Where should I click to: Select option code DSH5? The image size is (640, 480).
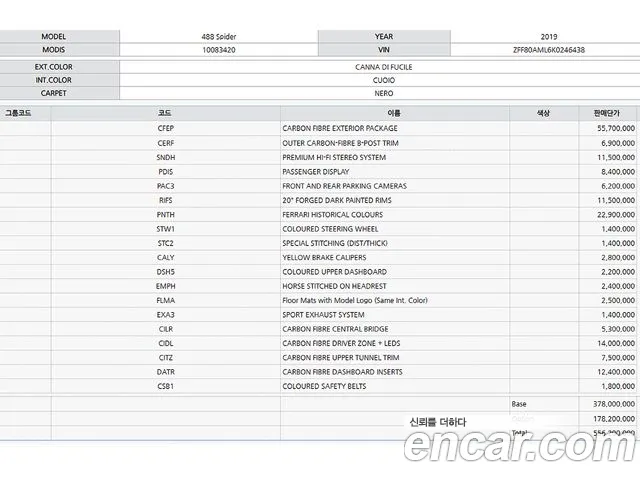[166, 272]
